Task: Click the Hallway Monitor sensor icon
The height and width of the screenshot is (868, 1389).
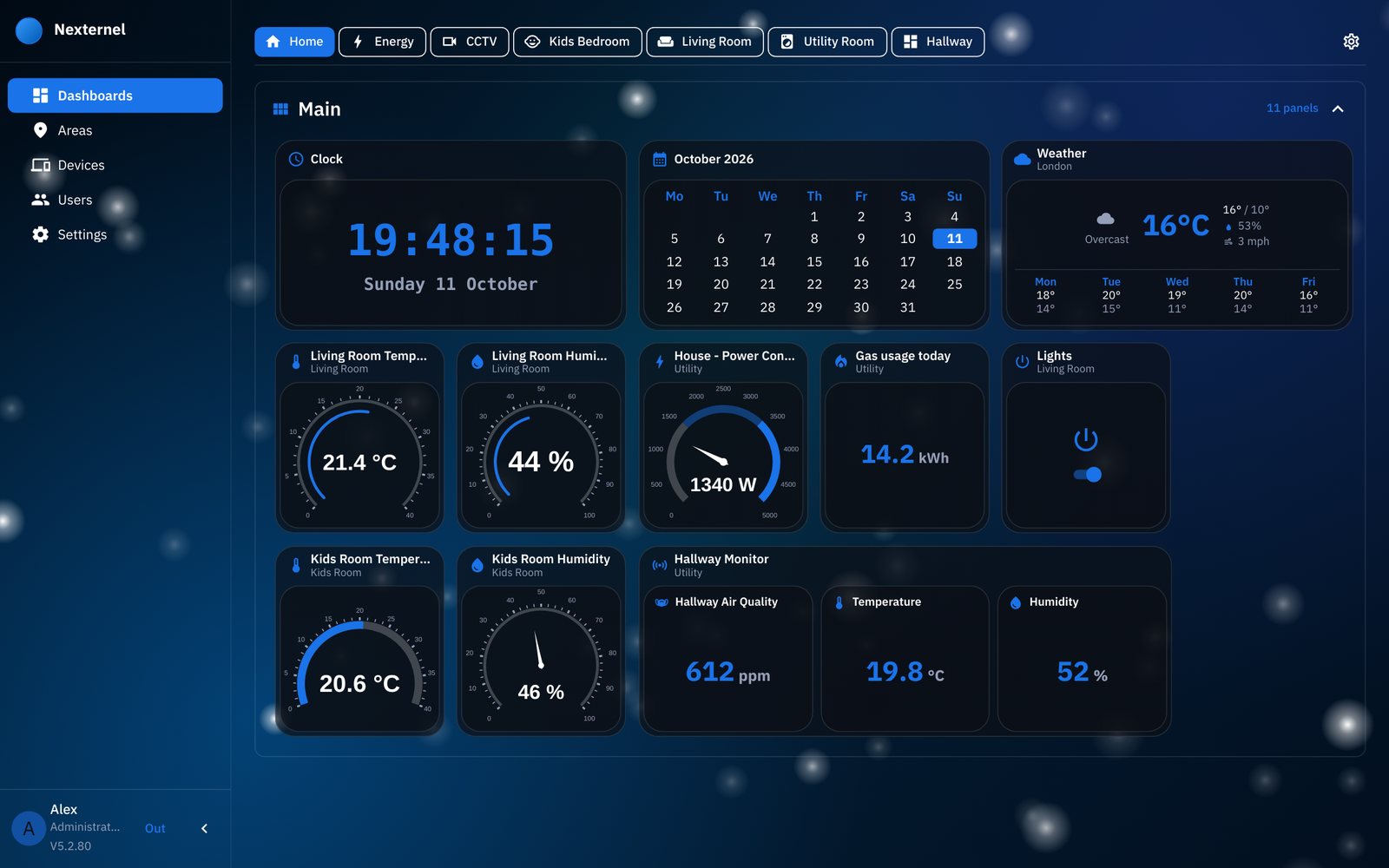Action: (660, 565)
